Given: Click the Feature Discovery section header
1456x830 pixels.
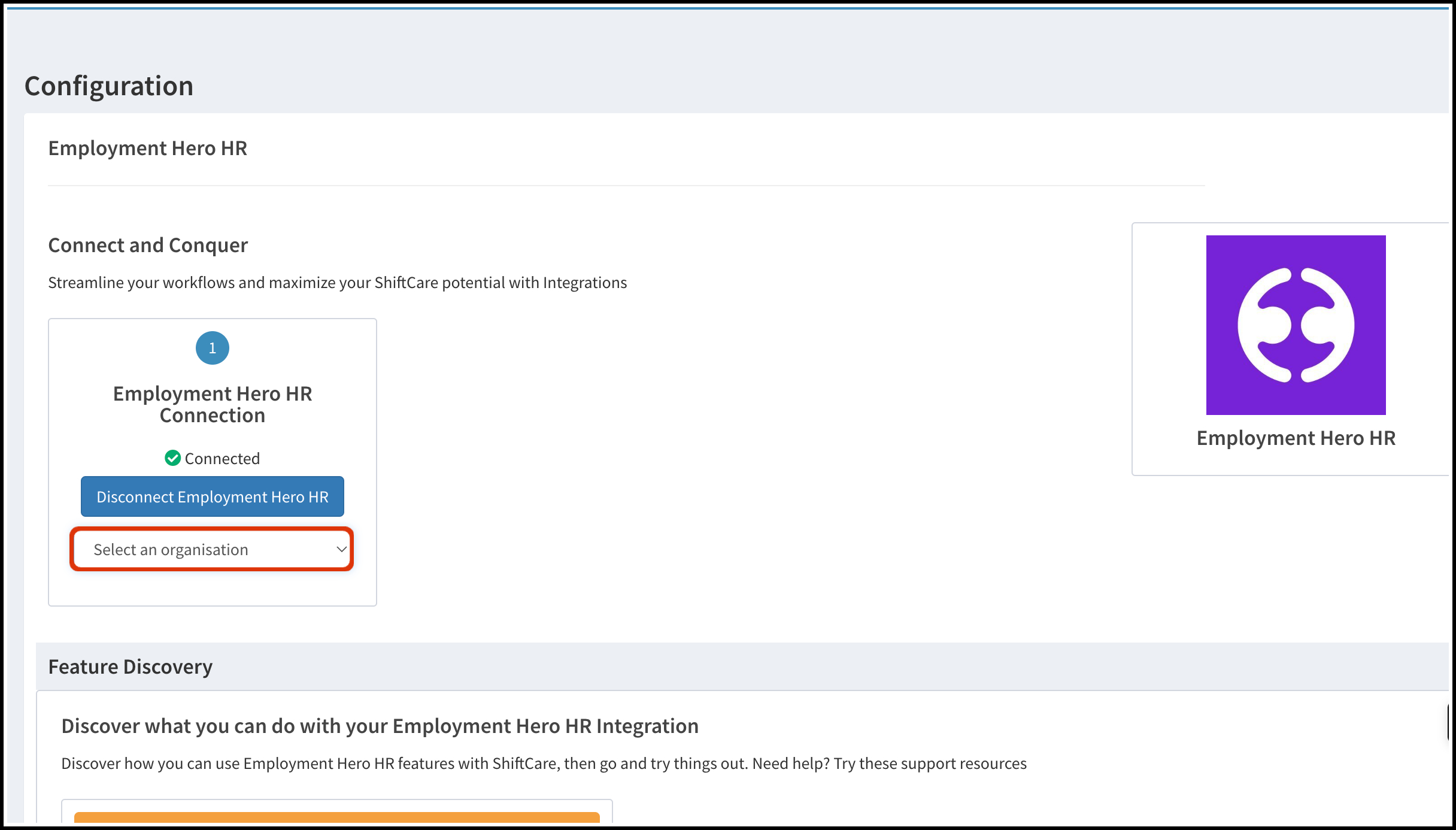Looking at the screenshot, I should coord(131,667).
